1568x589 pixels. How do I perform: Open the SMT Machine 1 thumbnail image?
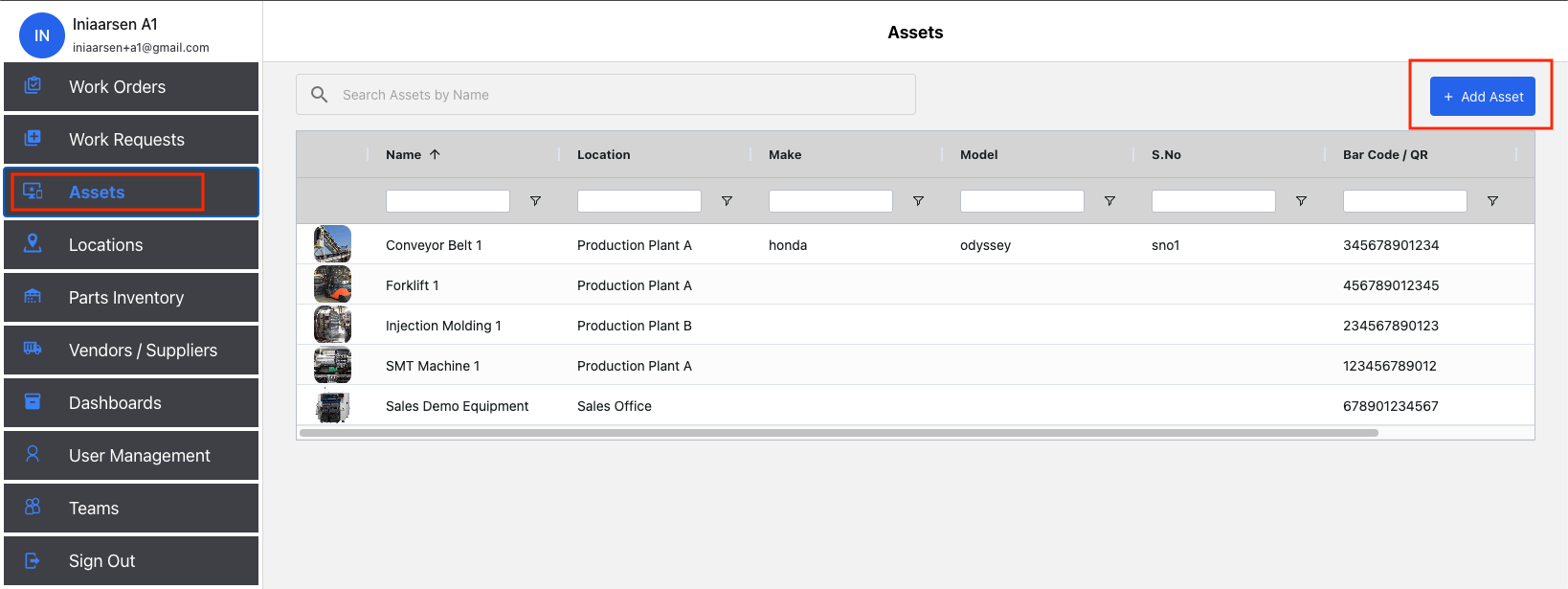[332, 365]
